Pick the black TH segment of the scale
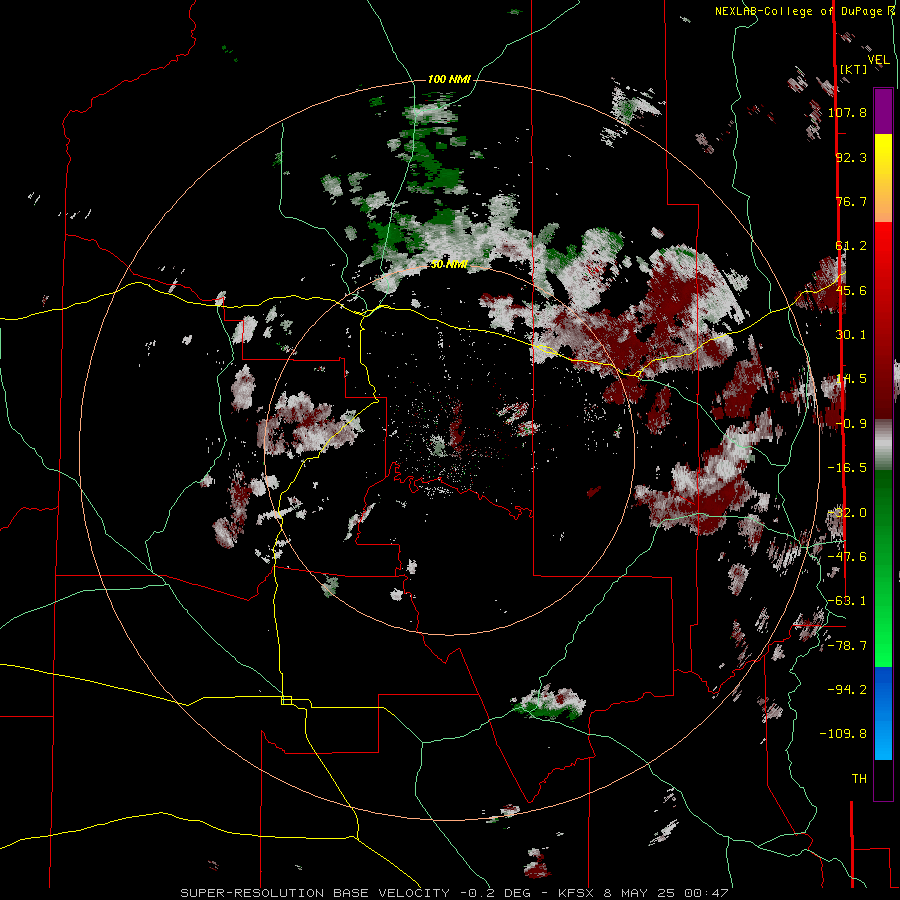Screen dimensions: 900x900 click(883, 780)
